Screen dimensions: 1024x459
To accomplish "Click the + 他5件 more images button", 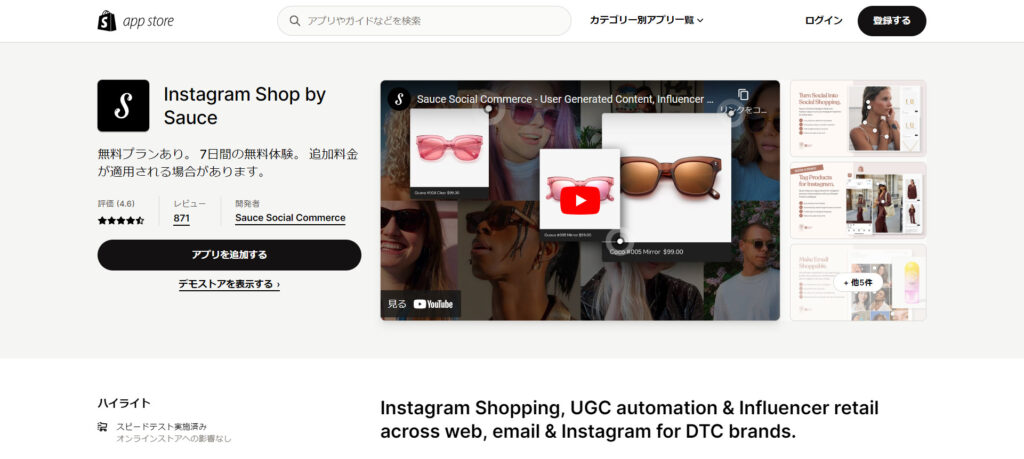I will tap(857, 283).
